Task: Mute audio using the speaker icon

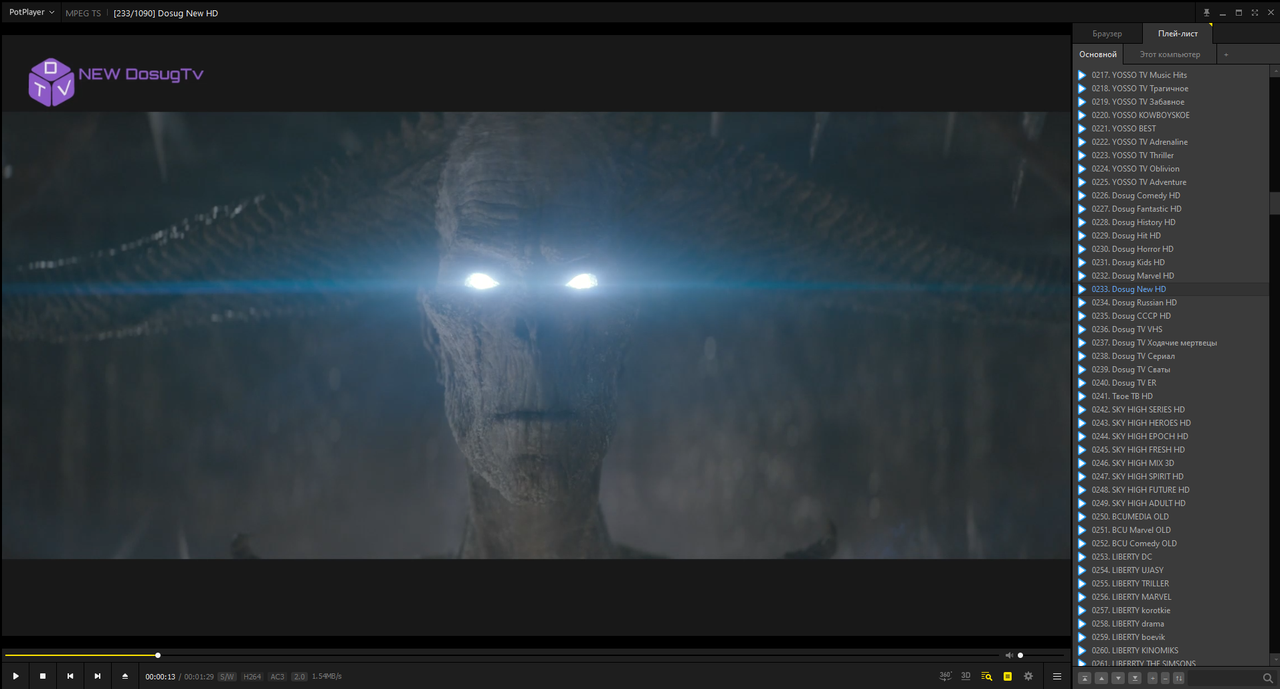Action: [x=1008, y=656]
